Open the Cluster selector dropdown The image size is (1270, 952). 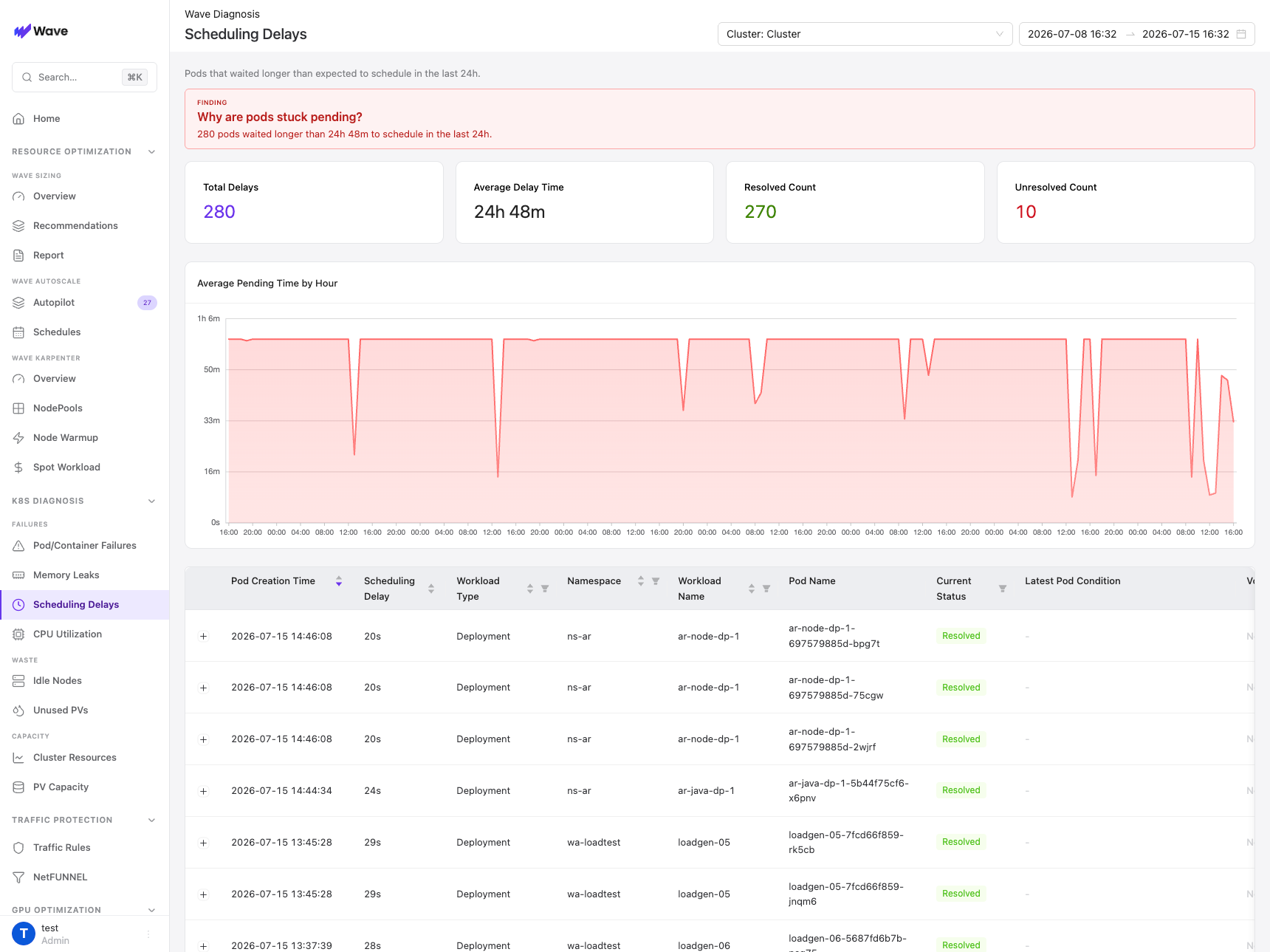coord(865,34)
